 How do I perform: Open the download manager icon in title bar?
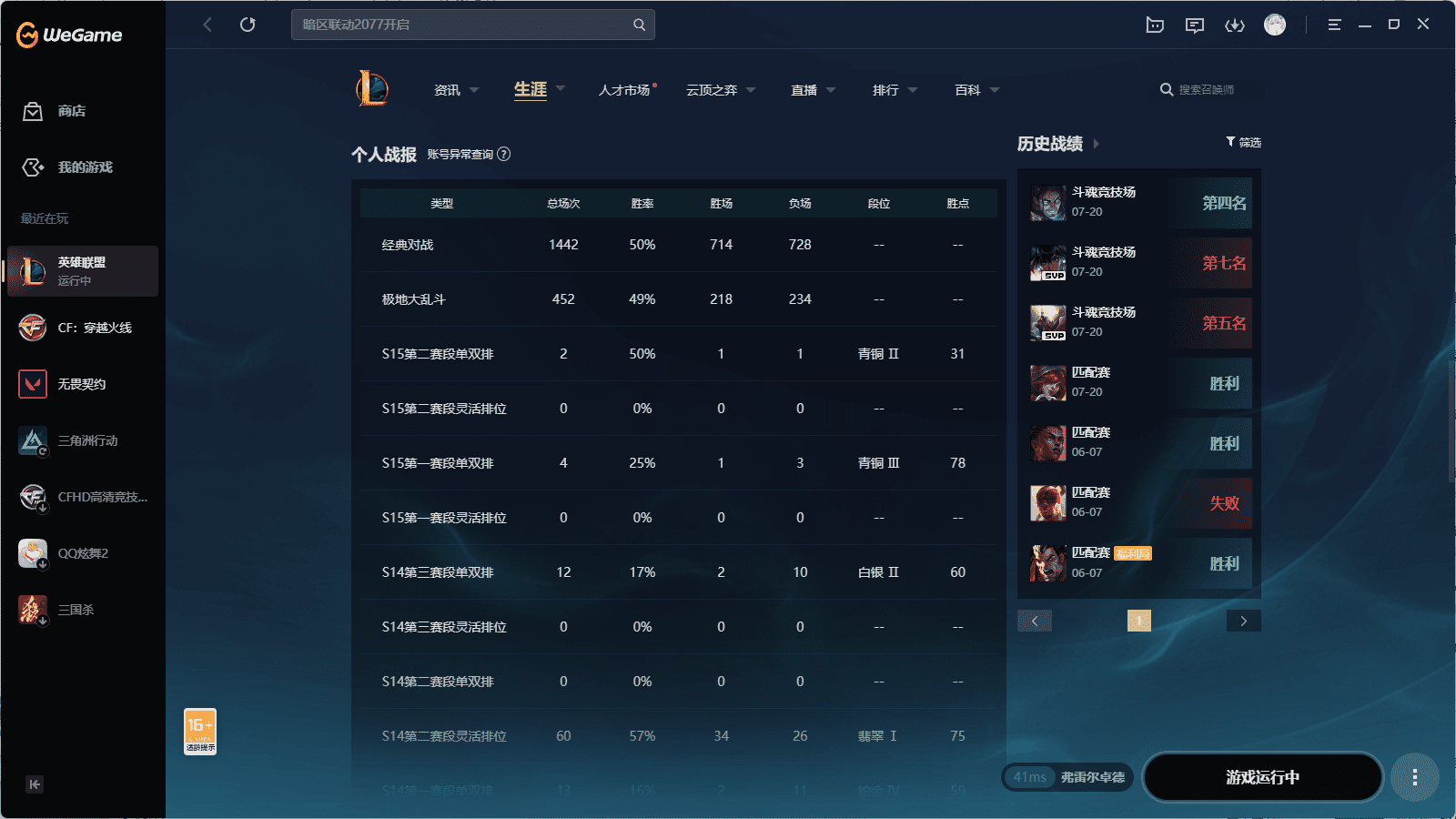pos(1235,25)
